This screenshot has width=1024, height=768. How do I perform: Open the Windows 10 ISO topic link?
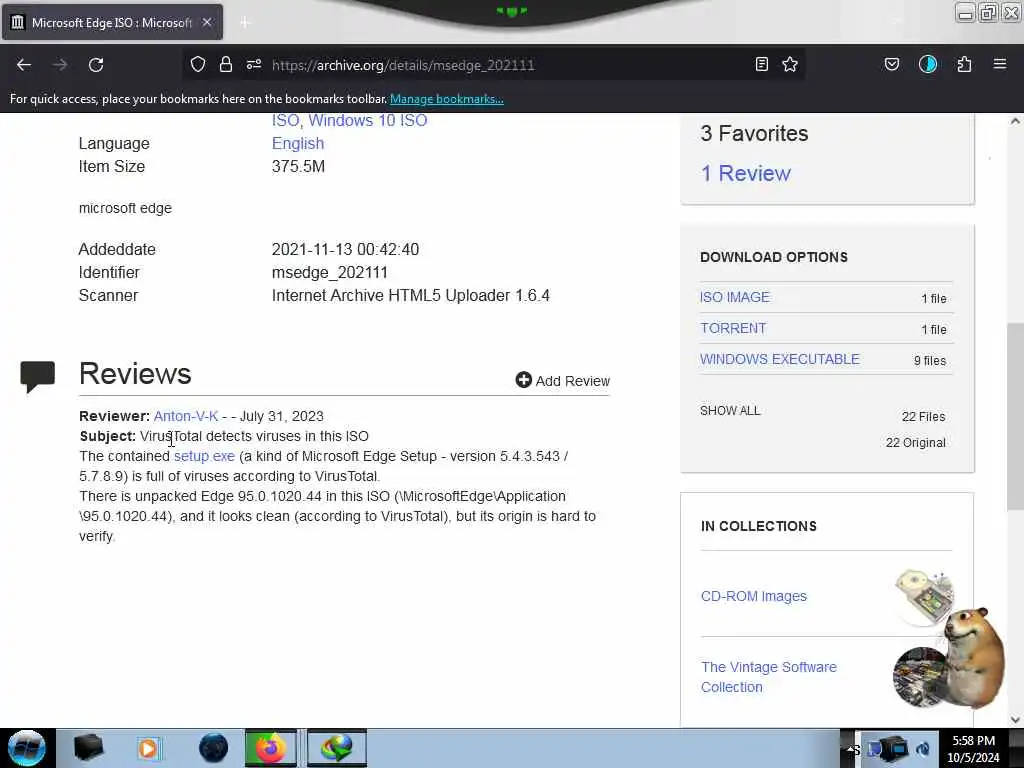coord(368,120)
